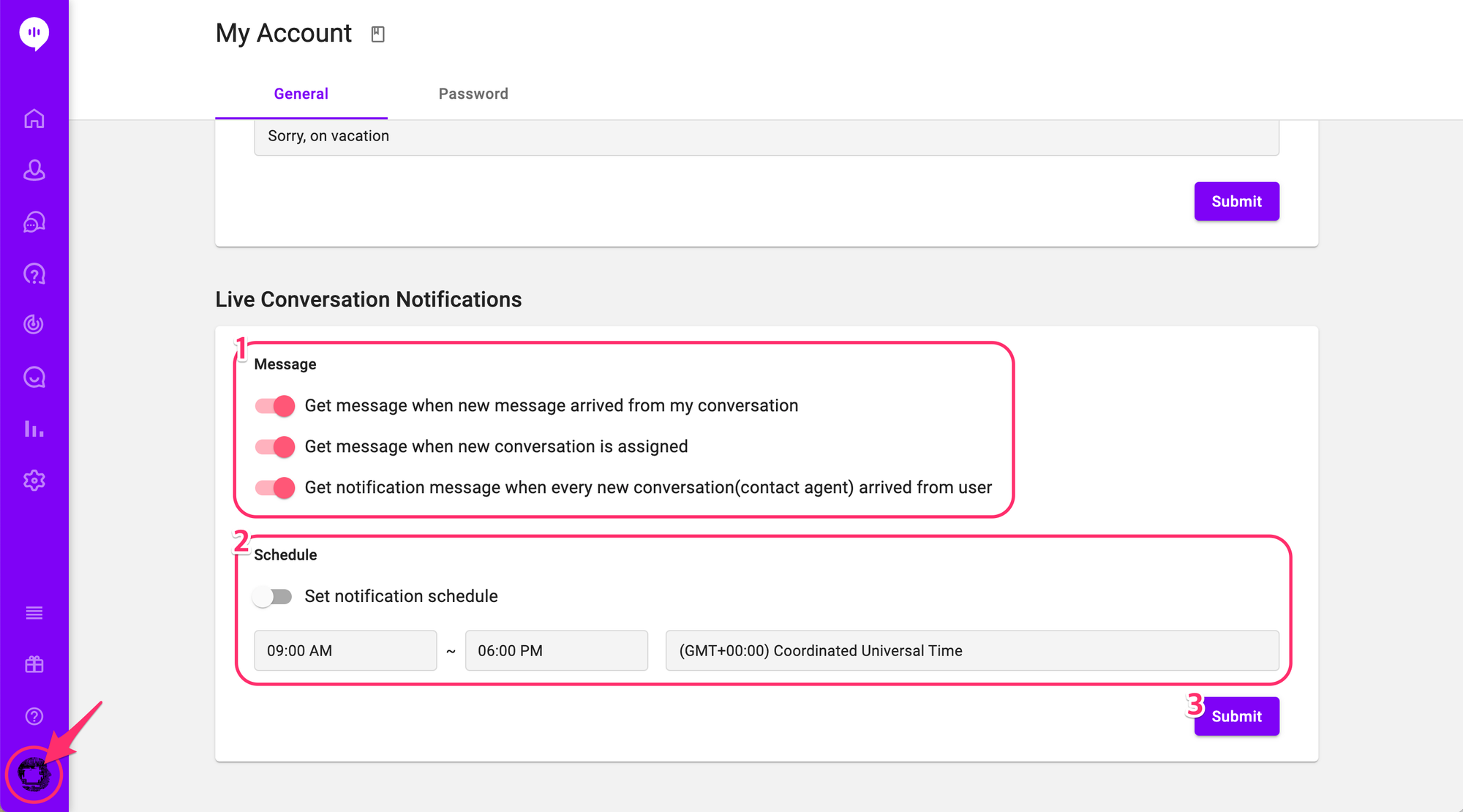Click the upper Submit button below vacation message
The image size is (1463, 812).
click(1236, 201)
